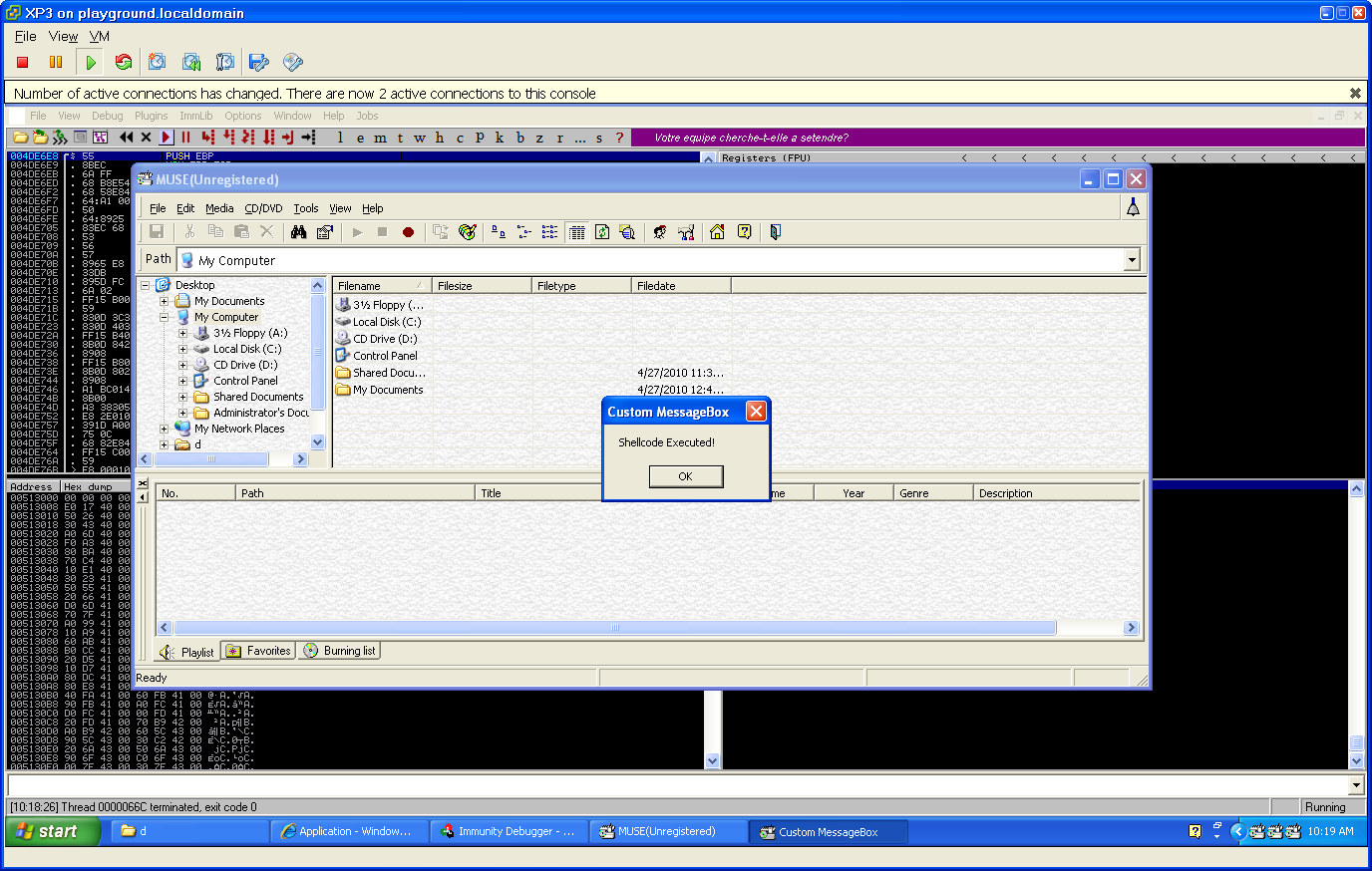Screen dimensions: 1372x871
Task: Click the yellow help question icon in MUSE
Action: point(744,231)
